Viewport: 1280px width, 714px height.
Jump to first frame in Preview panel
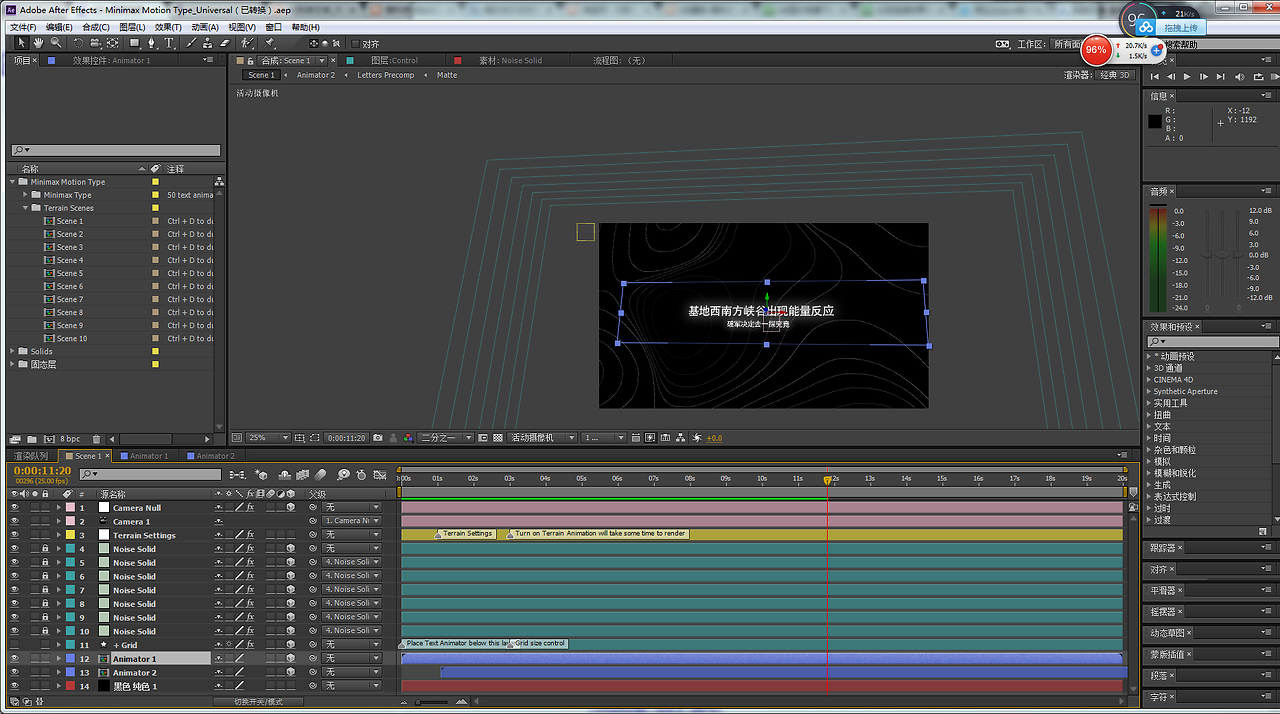coord(1155,76)
